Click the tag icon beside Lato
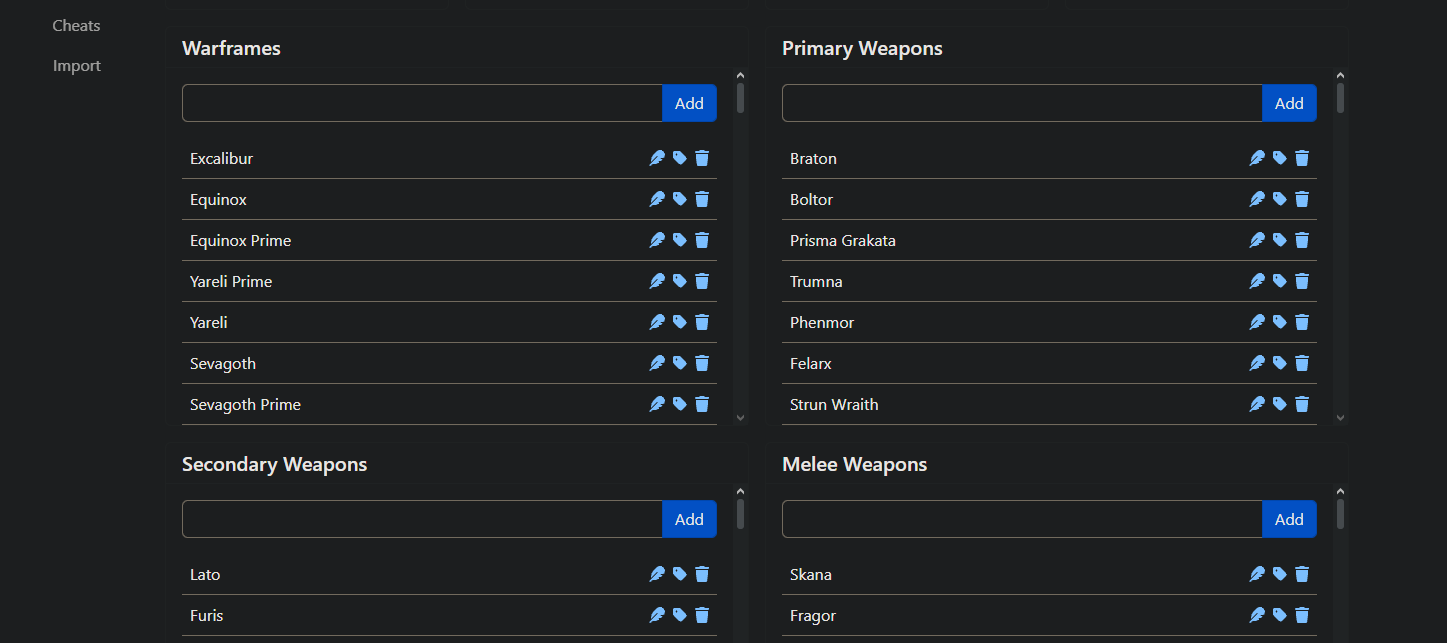Viewport: 1447px width, 643px height. pos(680,574)
